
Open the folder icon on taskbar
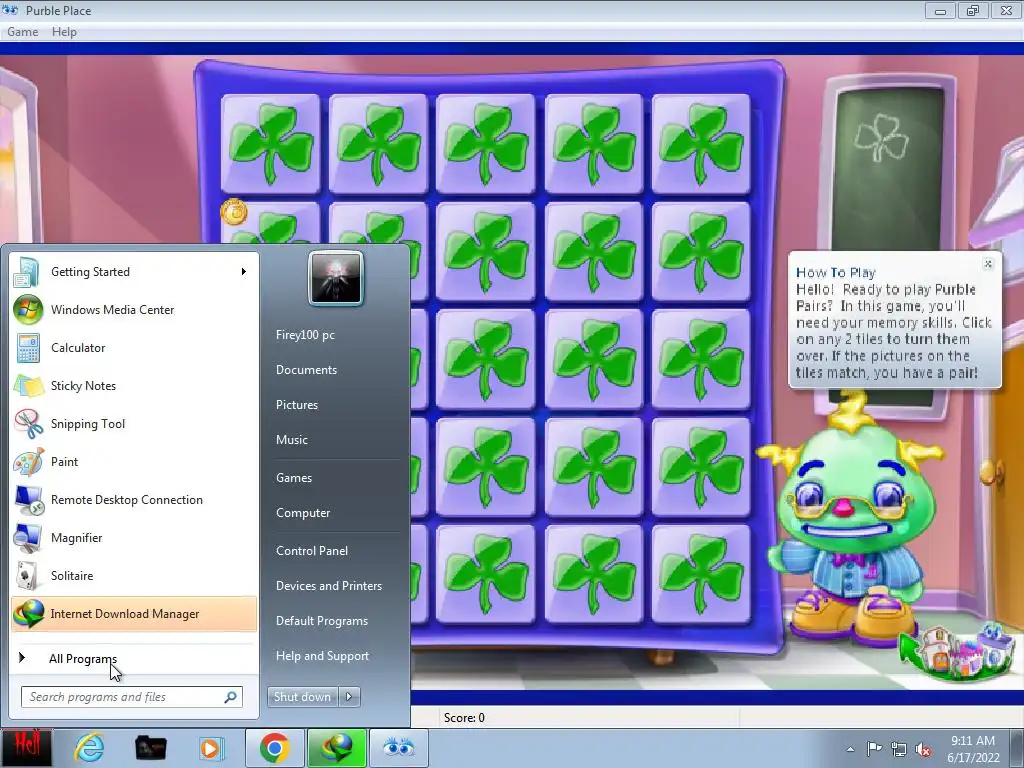click(150, 748)
